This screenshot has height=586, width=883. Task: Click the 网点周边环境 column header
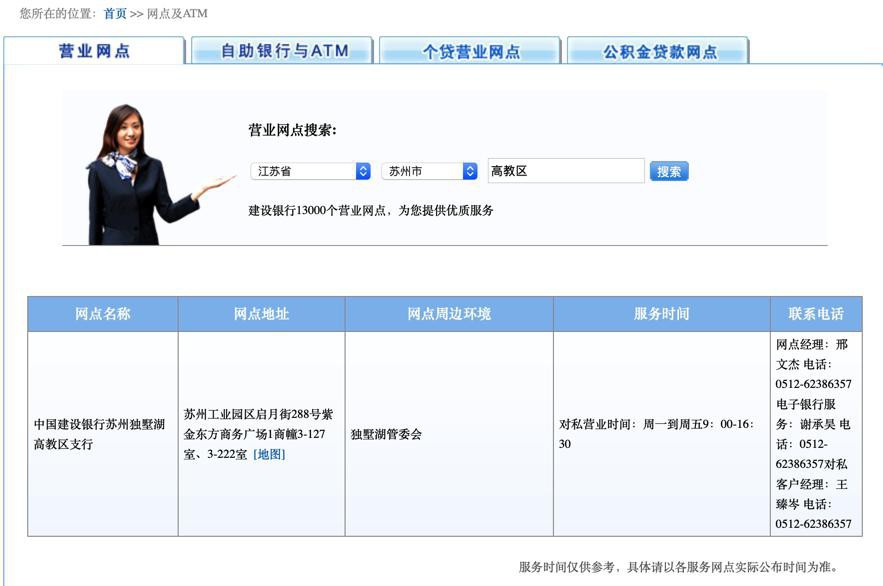point(449,314)
